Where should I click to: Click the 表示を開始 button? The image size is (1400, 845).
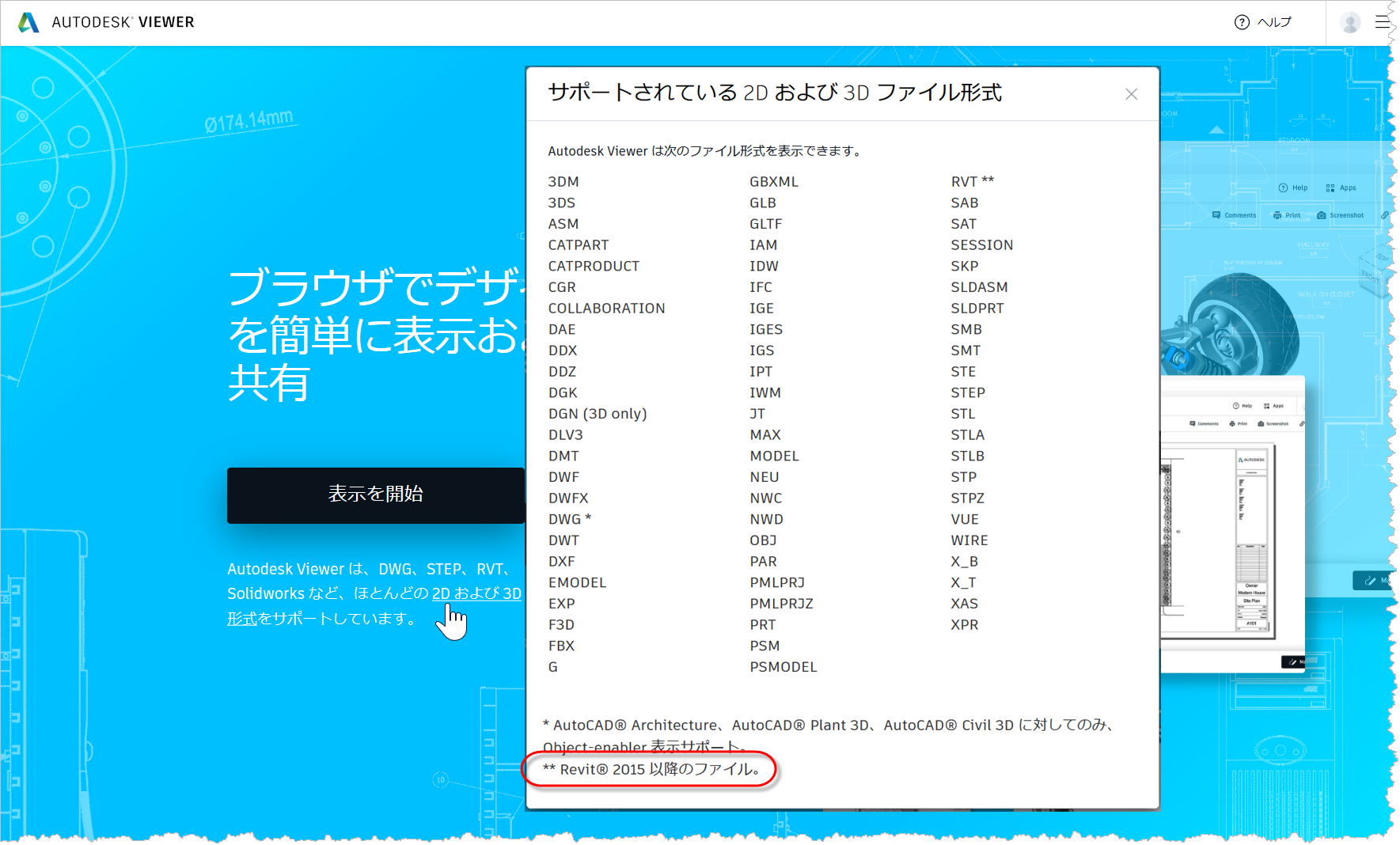[x=376, y=494]
